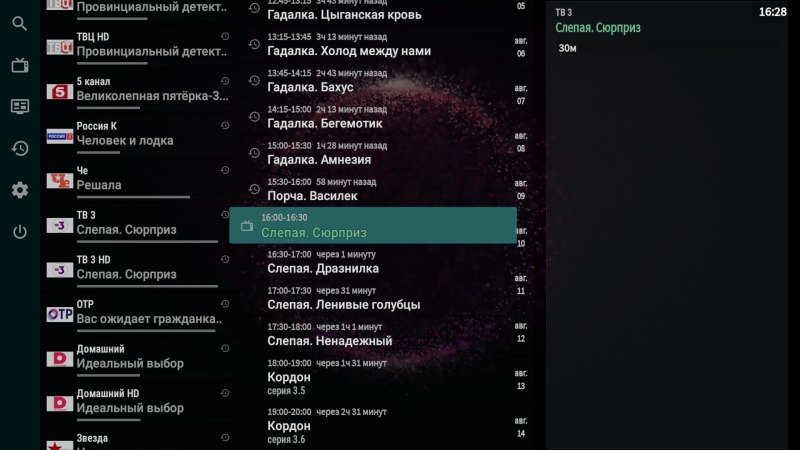Choose date авг. 14 in date column
Viewport: 800px width, 450px height.
(520, 427)
